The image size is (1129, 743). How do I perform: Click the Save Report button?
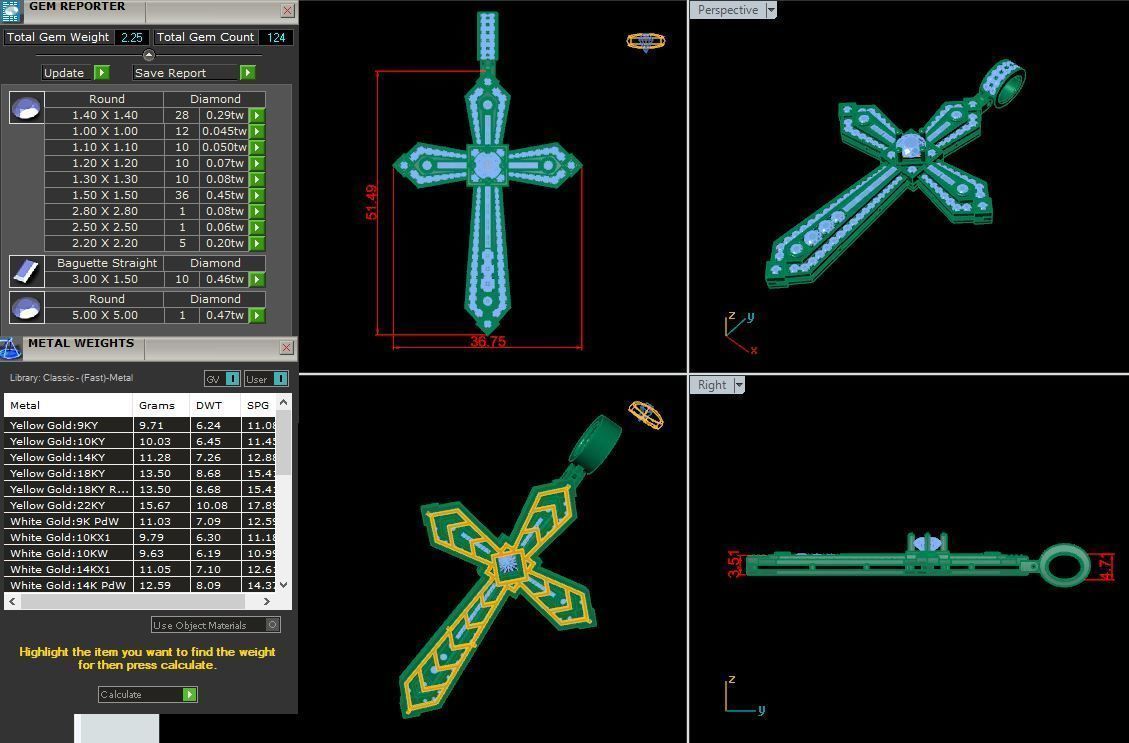[x=194, y=73]
